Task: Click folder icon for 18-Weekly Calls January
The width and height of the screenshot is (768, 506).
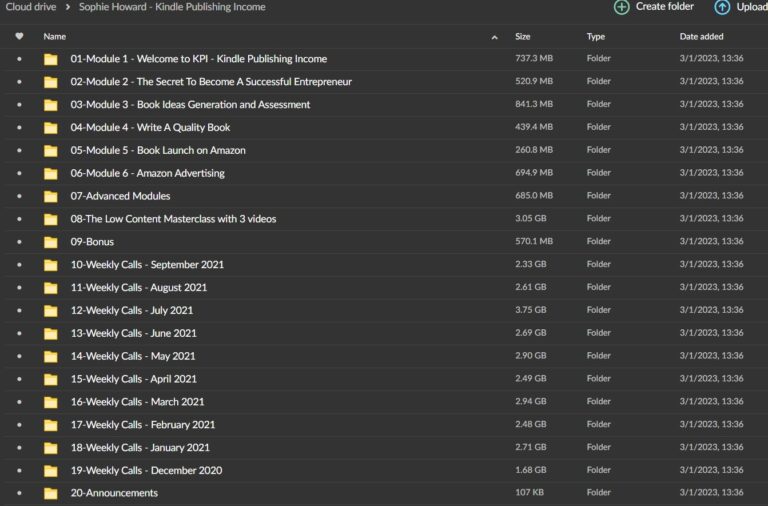Action: (x=50, y=448)
